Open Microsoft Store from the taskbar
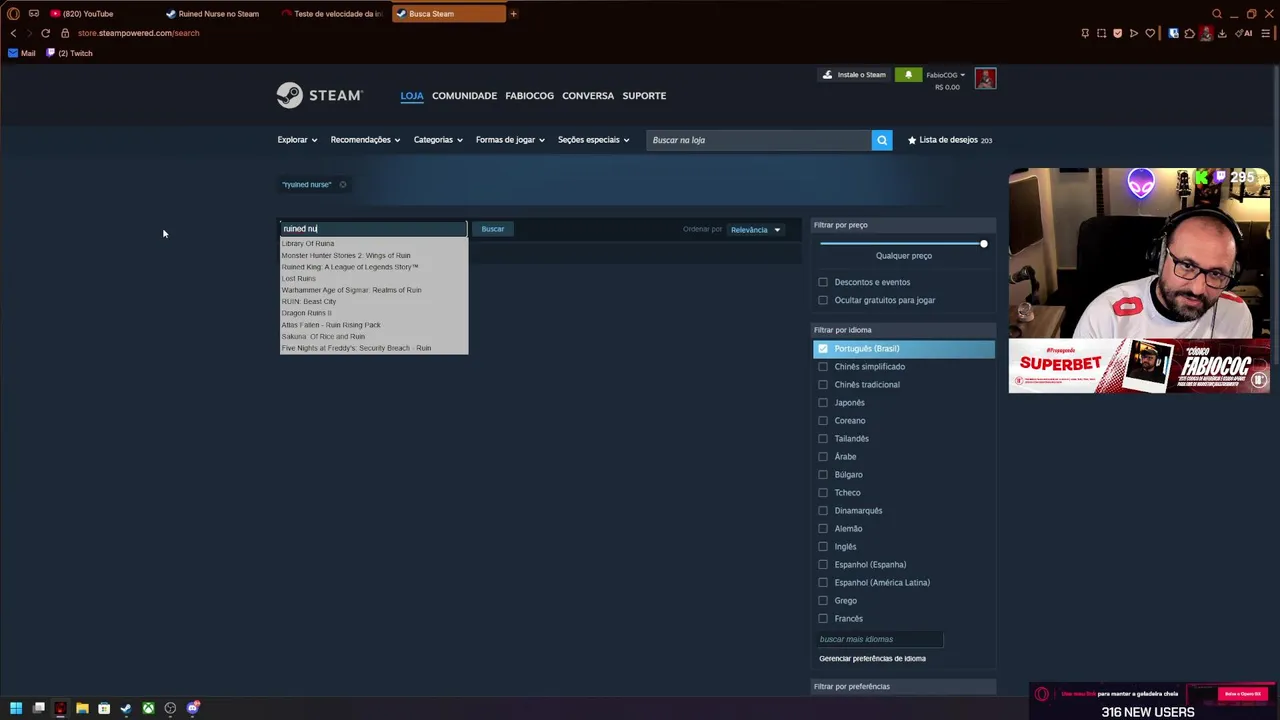The image size is (1280, 720). pyautogui.click(x=104, y=708)
